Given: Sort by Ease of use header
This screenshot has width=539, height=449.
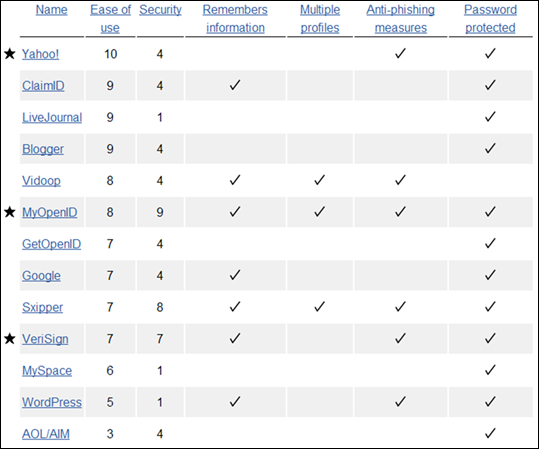Looking at the screenshot, I should point(110,19).
